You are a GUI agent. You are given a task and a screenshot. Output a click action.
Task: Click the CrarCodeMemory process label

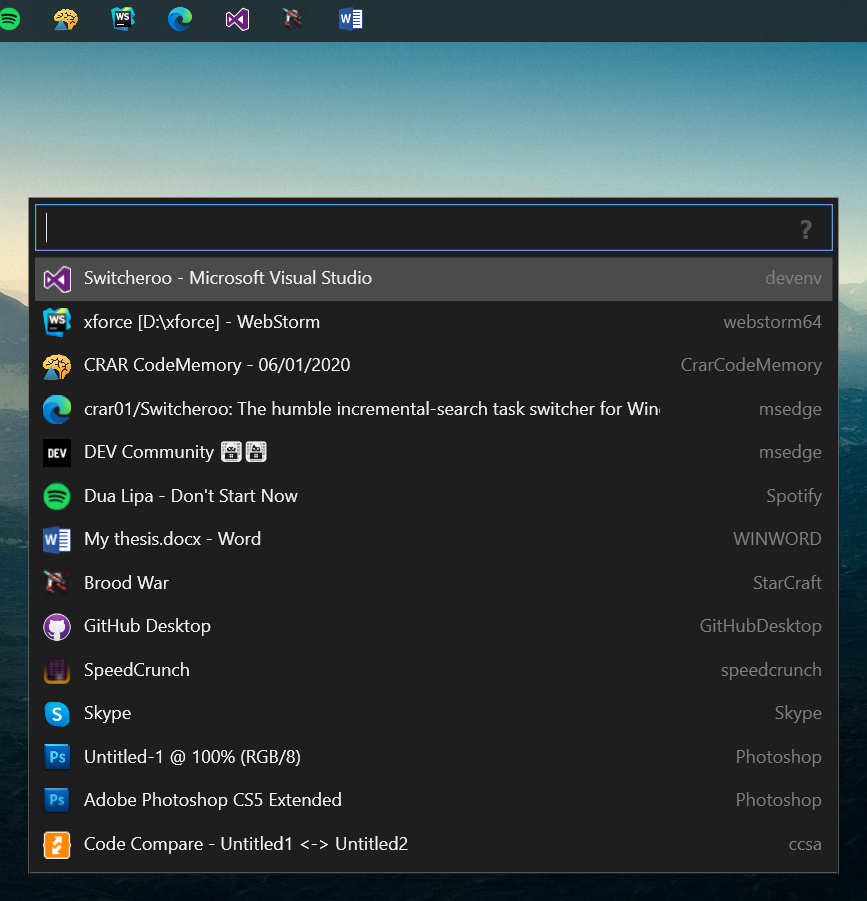(x=751, y=365)
